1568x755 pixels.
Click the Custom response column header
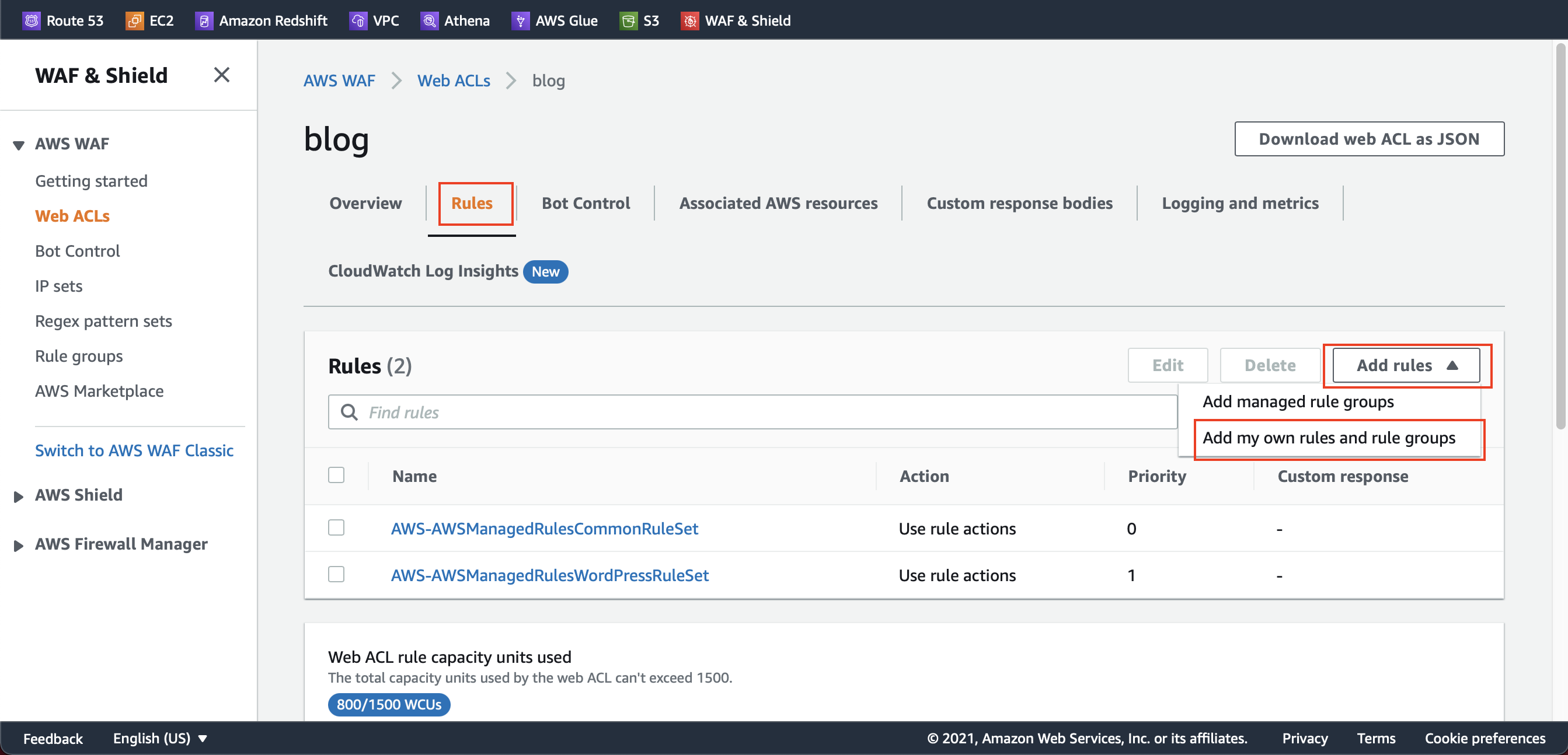[1343, 476]
